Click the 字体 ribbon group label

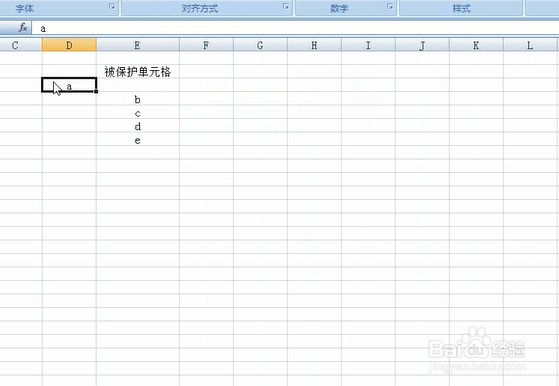click(25, 8)
